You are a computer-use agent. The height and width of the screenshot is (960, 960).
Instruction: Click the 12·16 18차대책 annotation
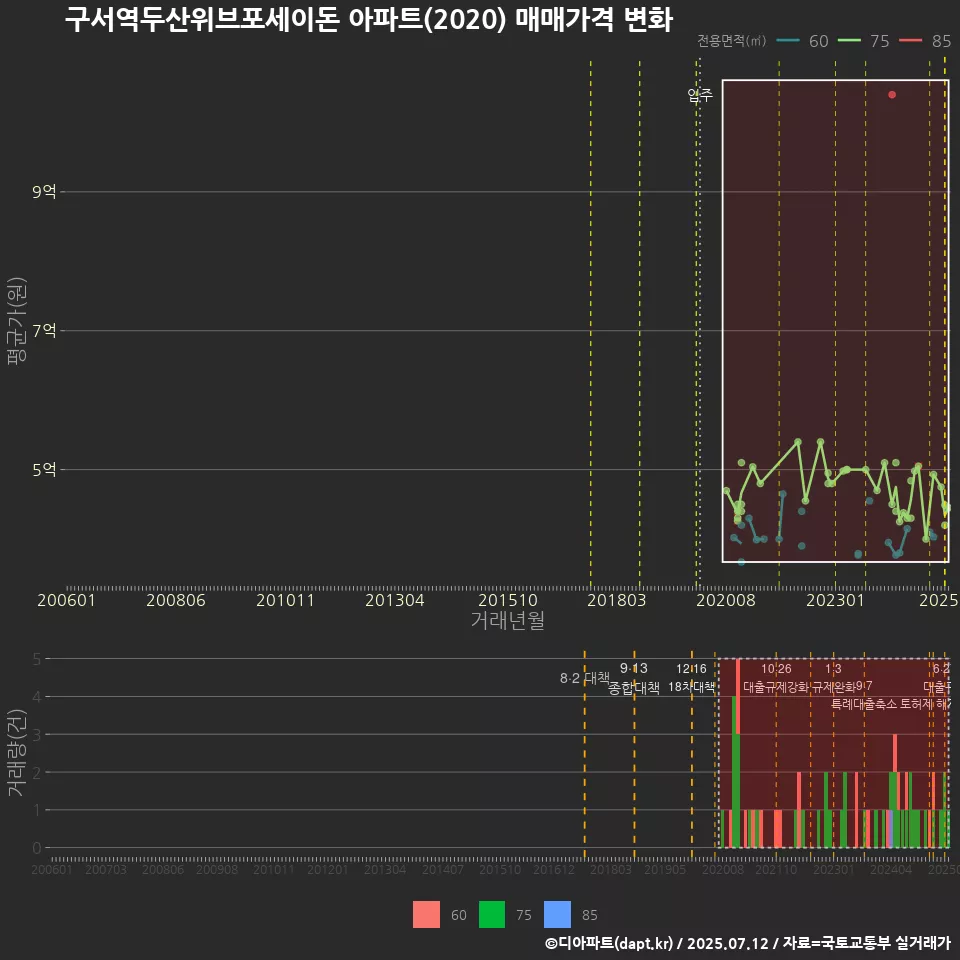(691, 678)
